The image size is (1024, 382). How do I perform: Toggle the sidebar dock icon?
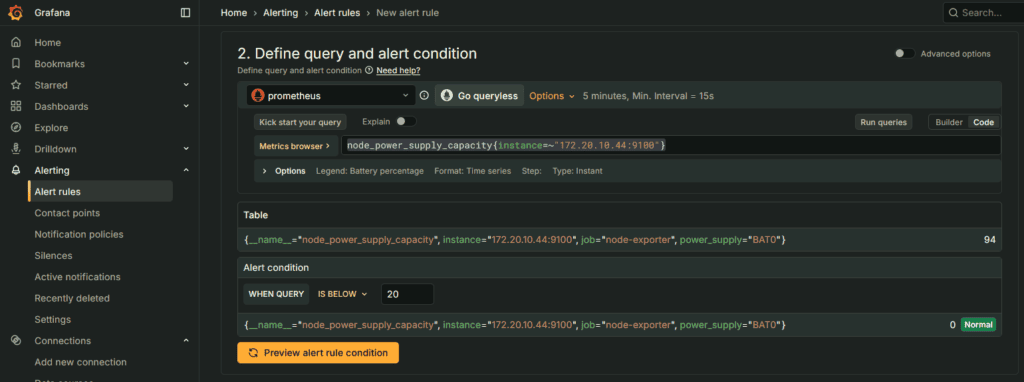tap(185, 12)
